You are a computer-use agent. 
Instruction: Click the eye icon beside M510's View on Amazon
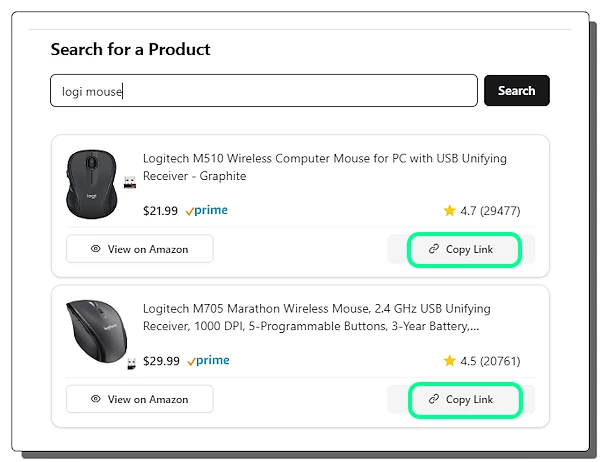[x=96, y=249]
